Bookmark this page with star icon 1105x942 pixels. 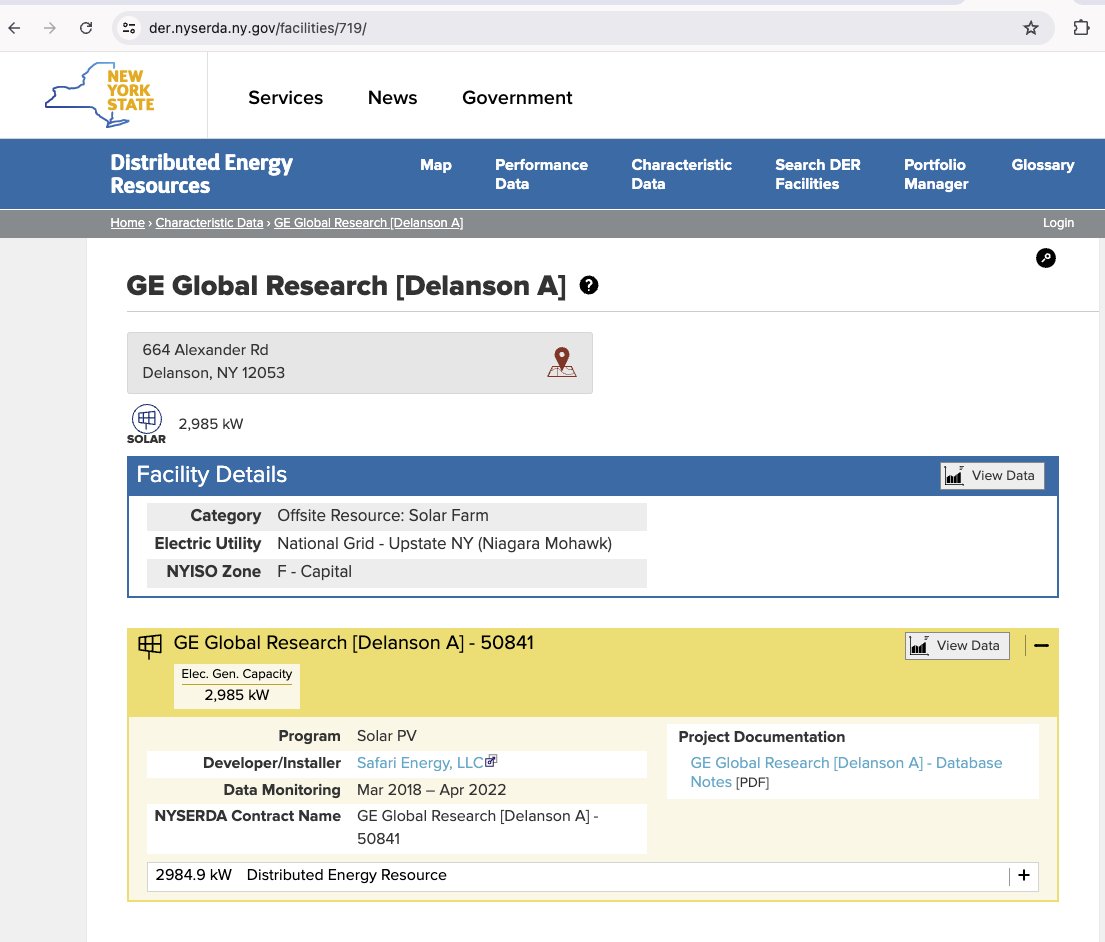pos(1030,28)
